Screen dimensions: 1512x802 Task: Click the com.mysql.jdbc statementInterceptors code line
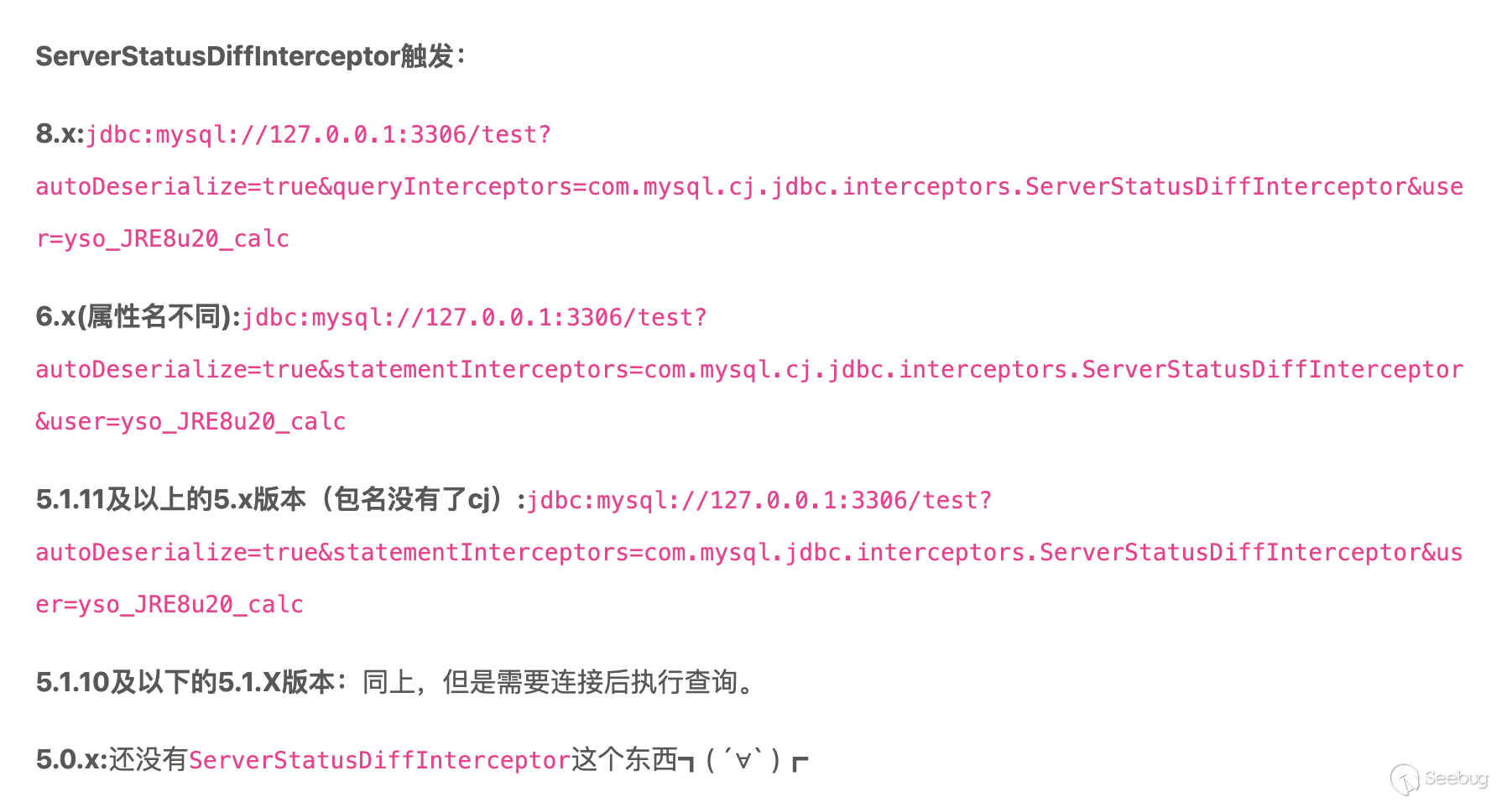click(748, 552)
